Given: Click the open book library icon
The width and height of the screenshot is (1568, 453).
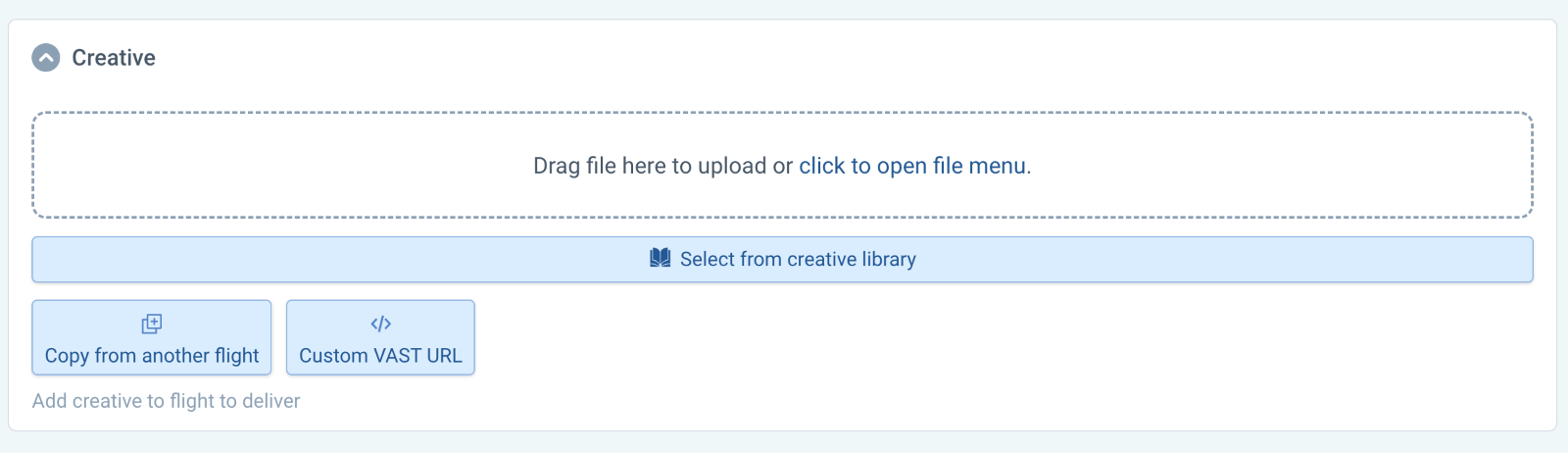Looking at the screenshot, I should pos(661,258).
